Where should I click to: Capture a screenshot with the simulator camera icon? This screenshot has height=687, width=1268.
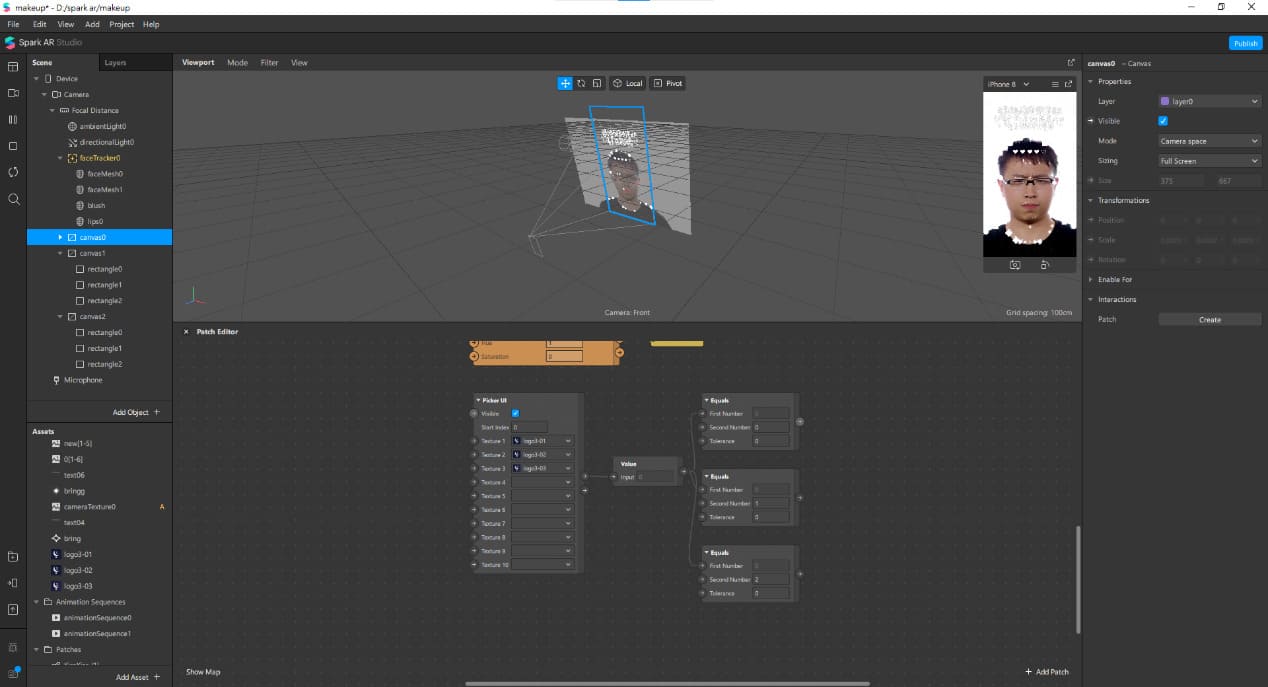click(x=1015, y=265)
